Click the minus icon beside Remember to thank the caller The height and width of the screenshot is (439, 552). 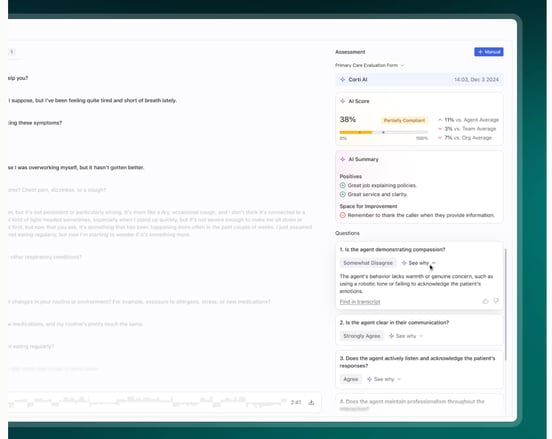tap(343, 215)
